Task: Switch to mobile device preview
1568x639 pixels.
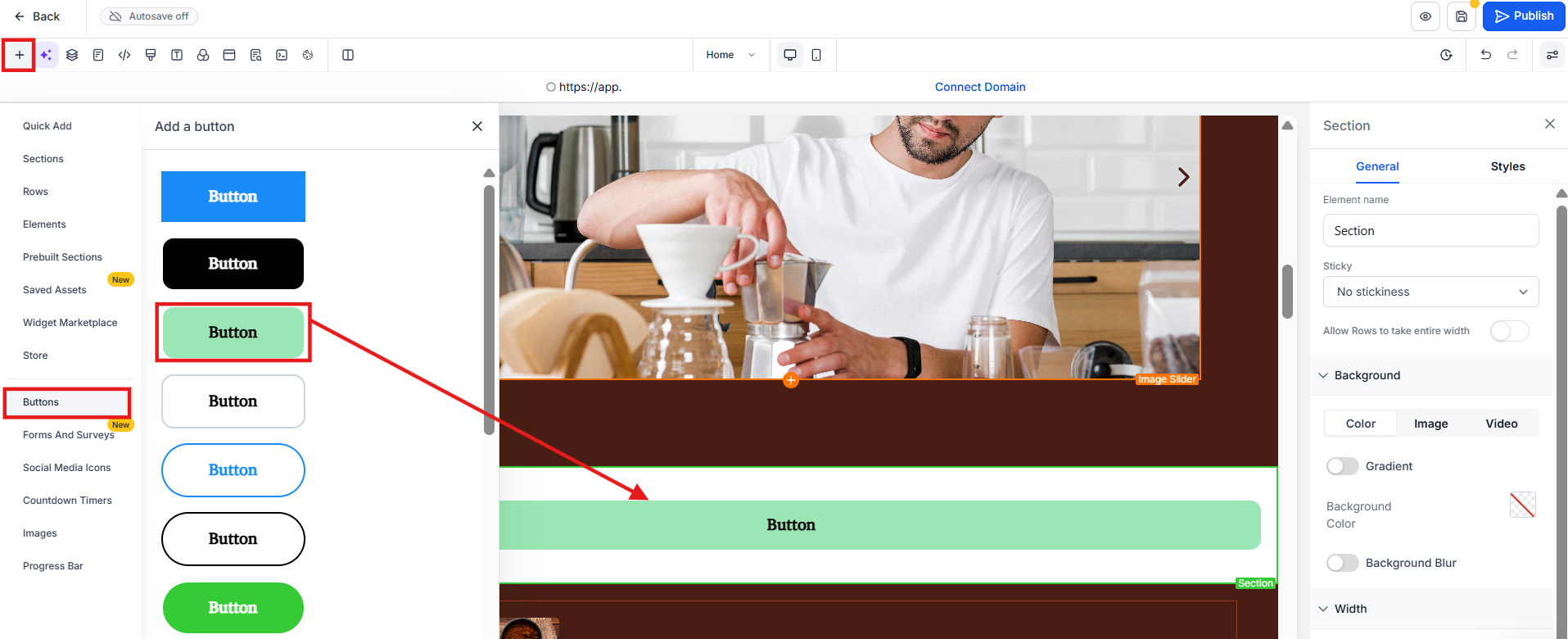Action: [816, 55]
